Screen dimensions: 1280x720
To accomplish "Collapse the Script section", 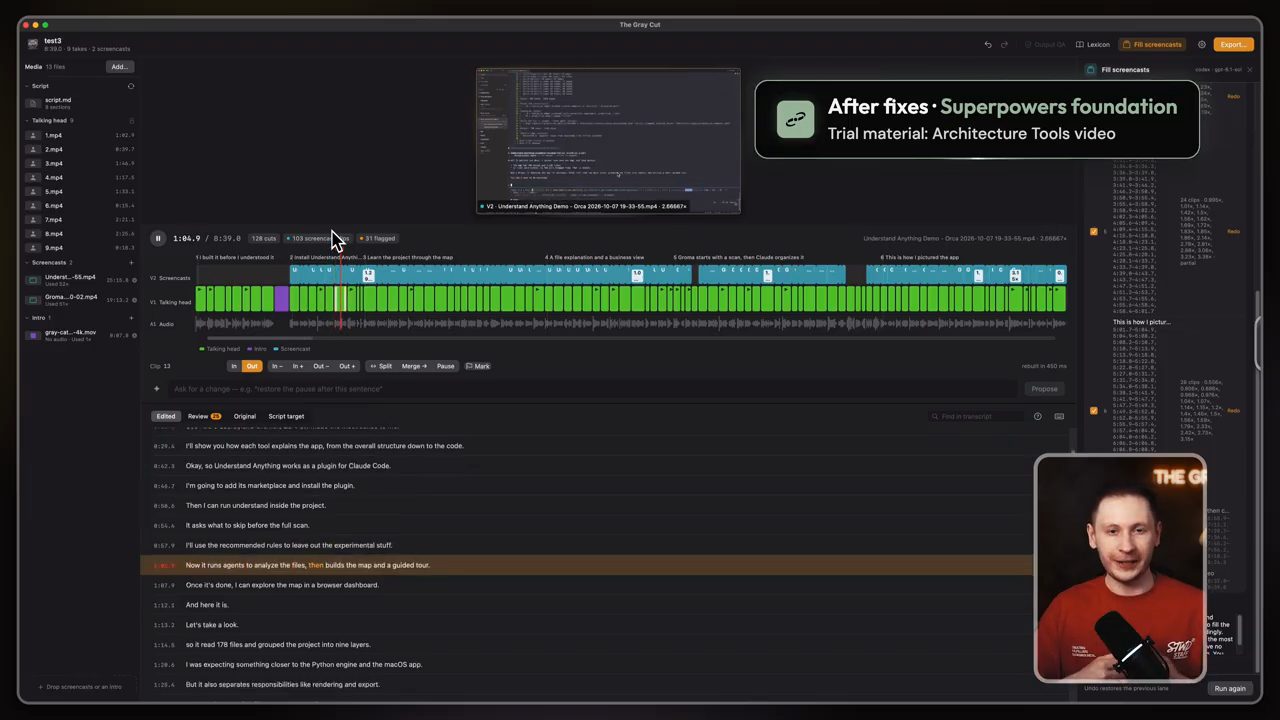I will tap(27, 86).
